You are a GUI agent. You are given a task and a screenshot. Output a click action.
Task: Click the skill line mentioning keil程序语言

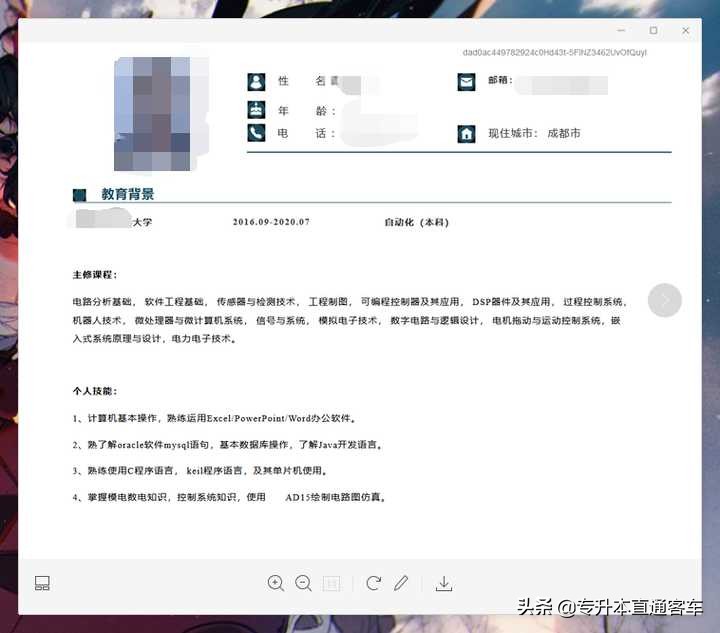click(200, 471)
